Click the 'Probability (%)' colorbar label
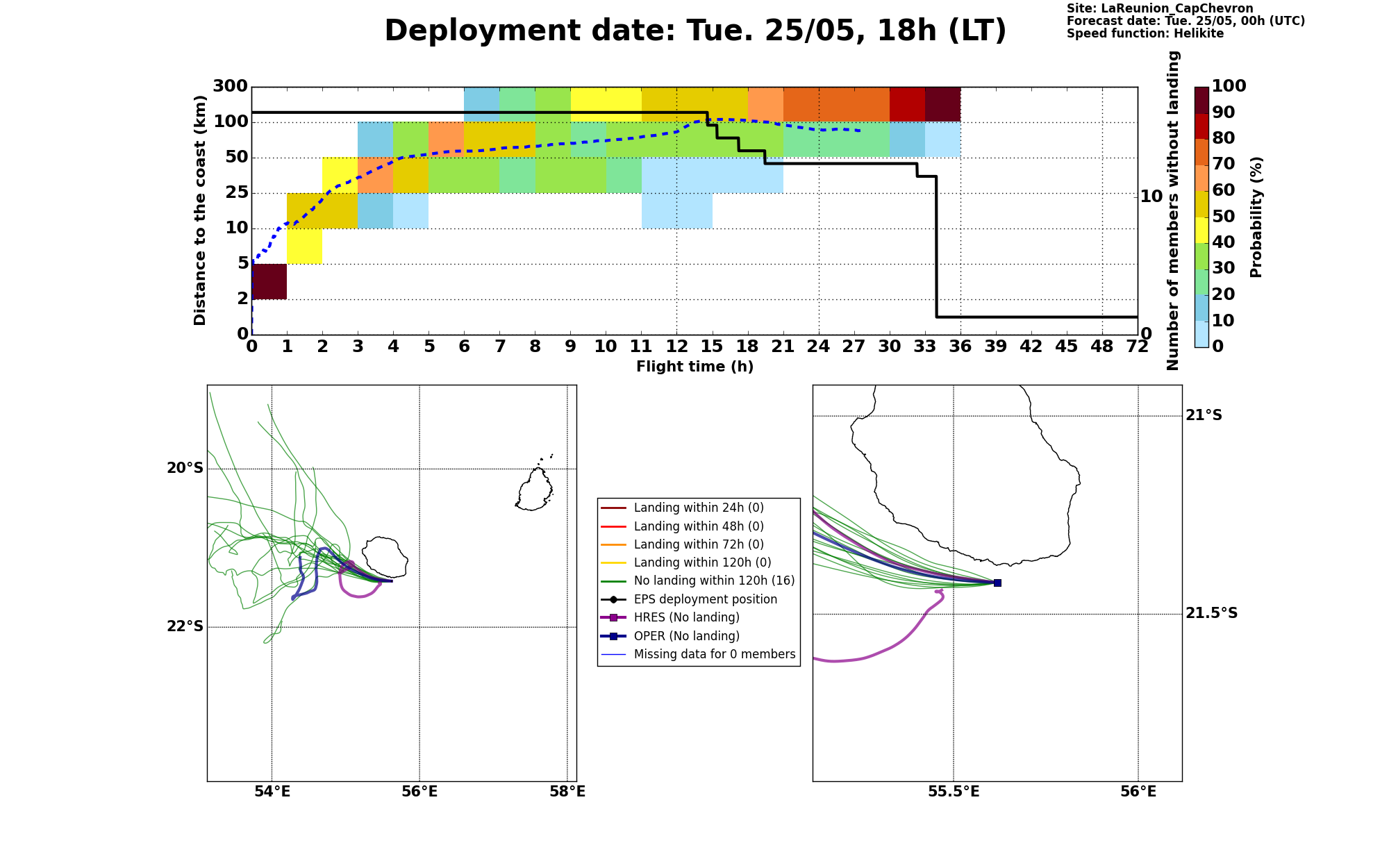The height and width of the screenshot is (868, 1389). click(1256, 217)
